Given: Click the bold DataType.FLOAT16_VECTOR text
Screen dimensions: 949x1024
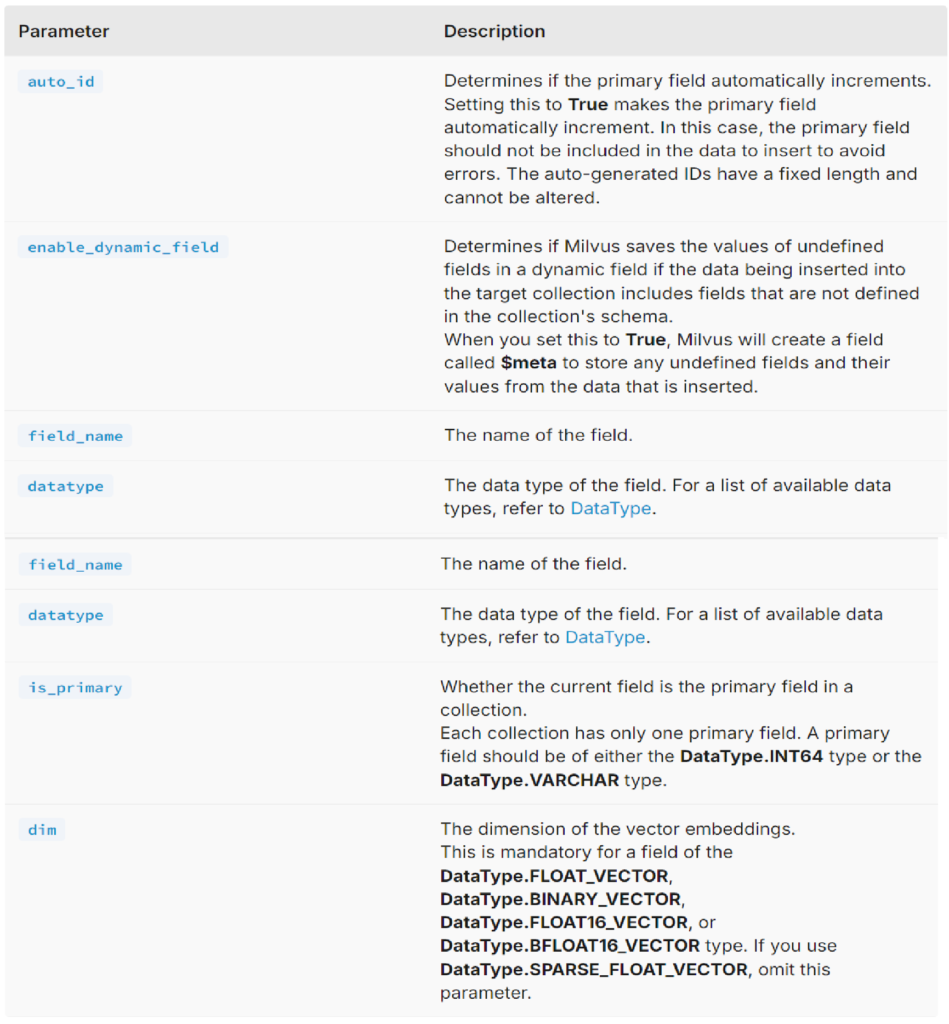Looking at the screenshot, I should 566,922.
